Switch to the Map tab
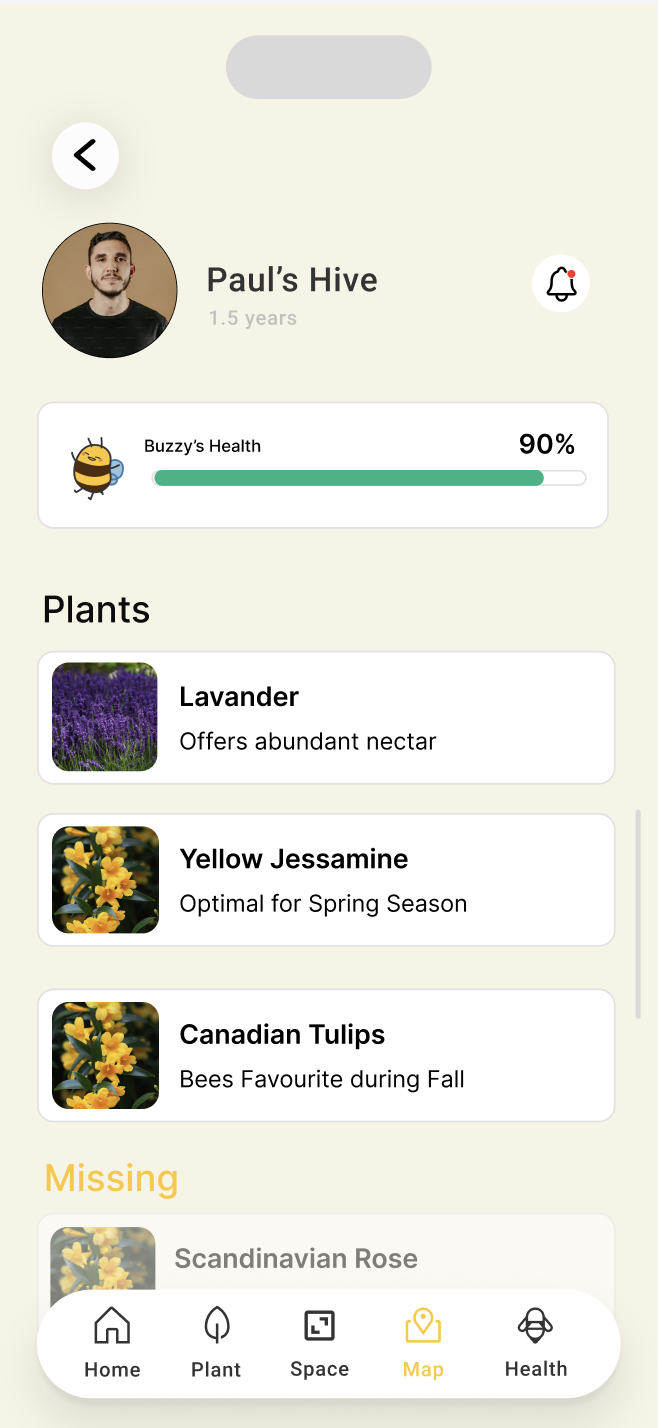658x1428 pixels. coord(423,1343)
